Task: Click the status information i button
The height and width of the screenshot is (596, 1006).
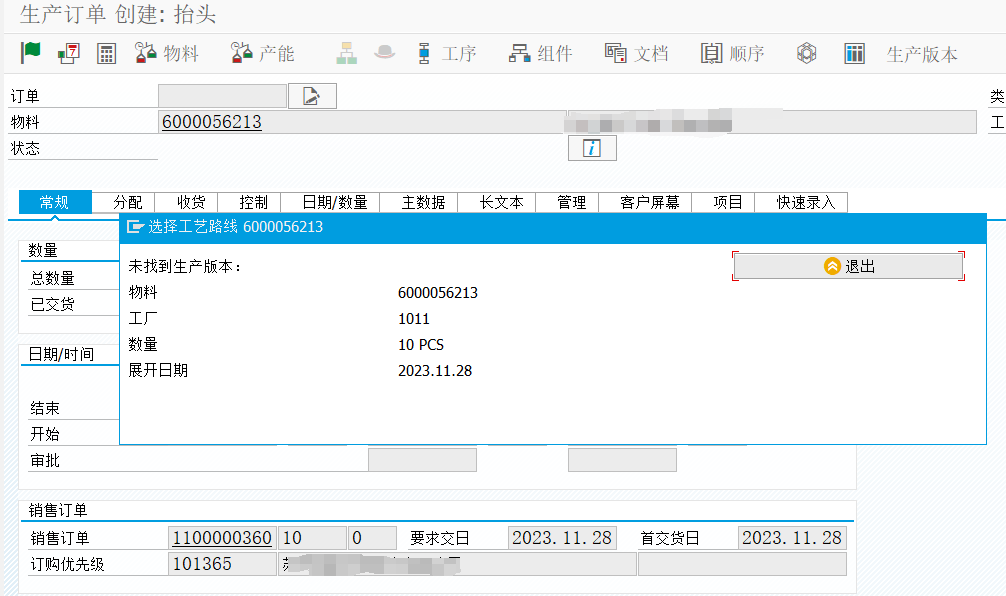Action: (x=592, y=148)
